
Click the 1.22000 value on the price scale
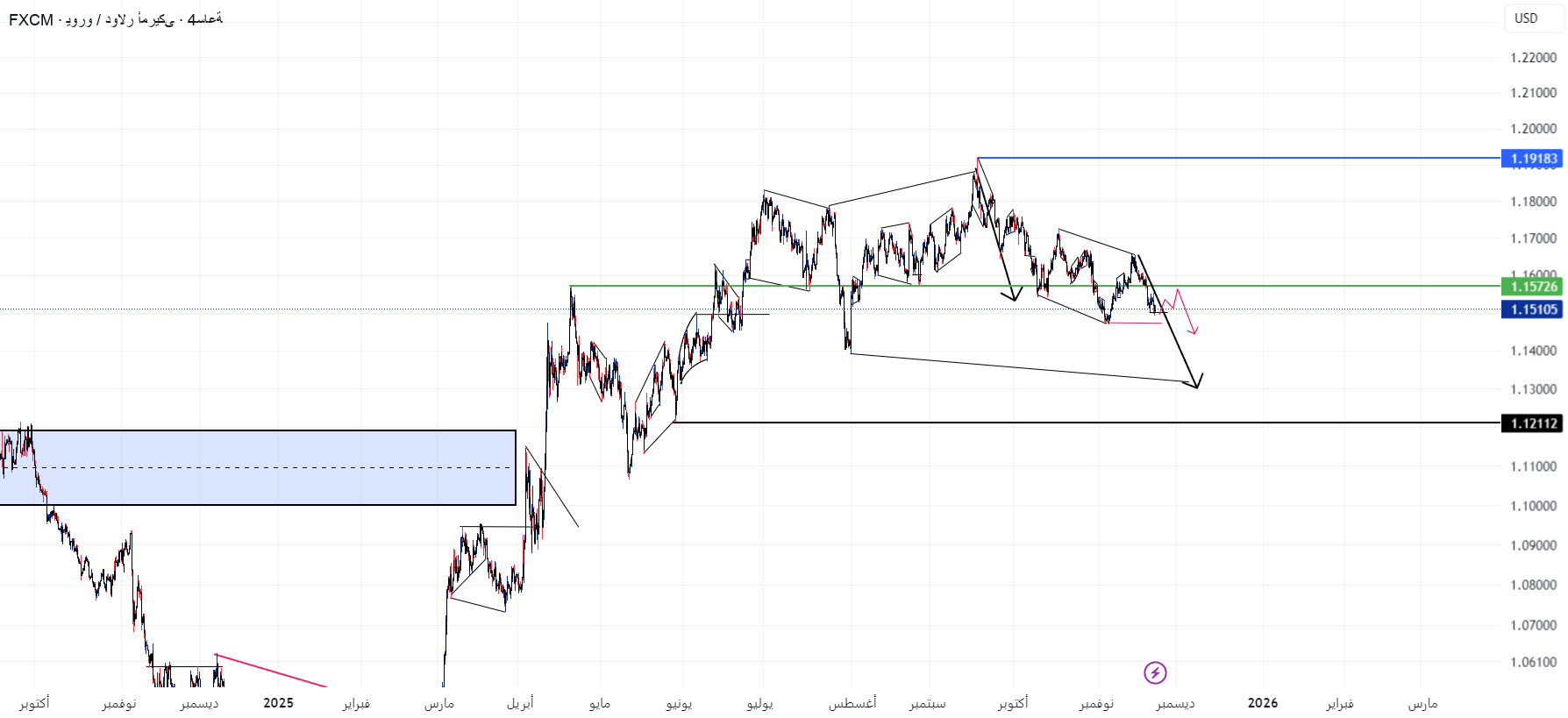(1533, 58)
